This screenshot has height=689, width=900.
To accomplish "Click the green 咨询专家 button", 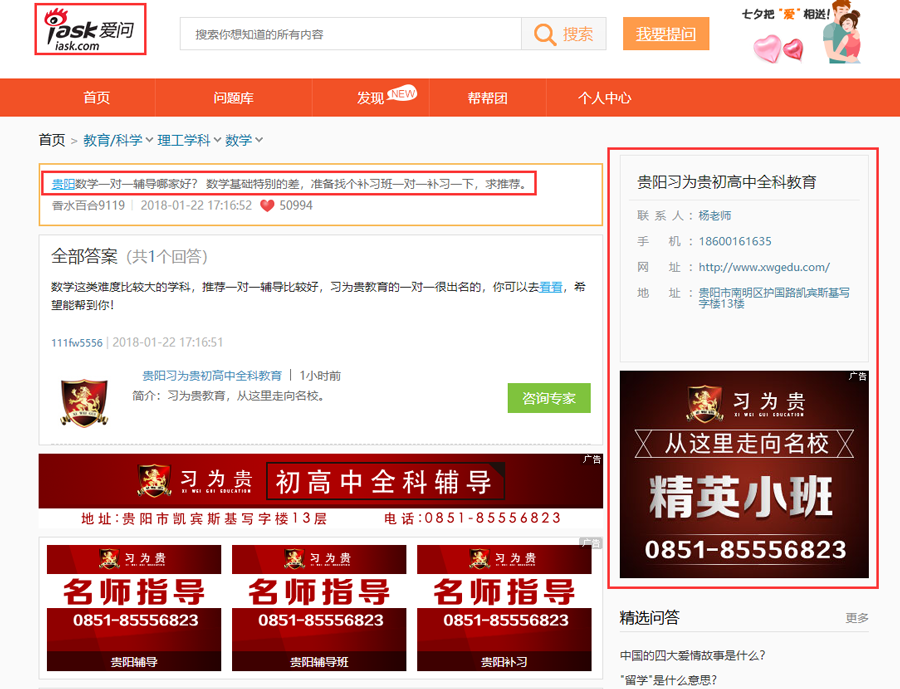I will click(x=549, y=398).
